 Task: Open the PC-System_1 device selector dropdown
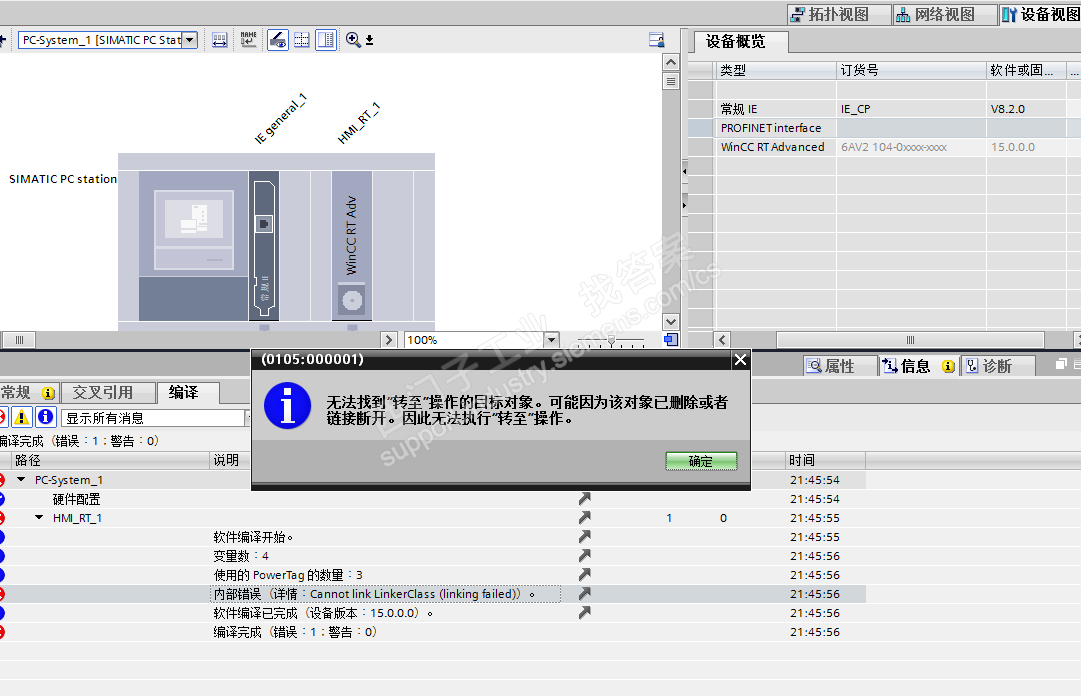[x=190, y=40]
